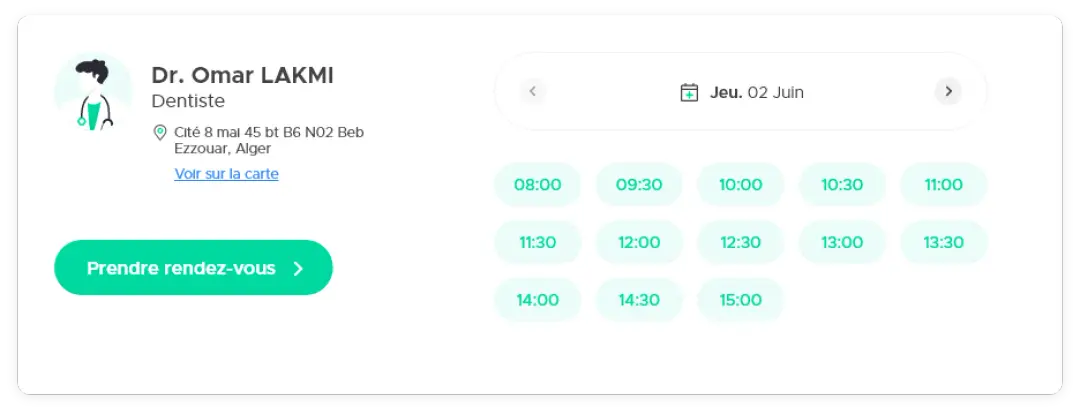Go to the previous day arrow

[x=533, y=92]
